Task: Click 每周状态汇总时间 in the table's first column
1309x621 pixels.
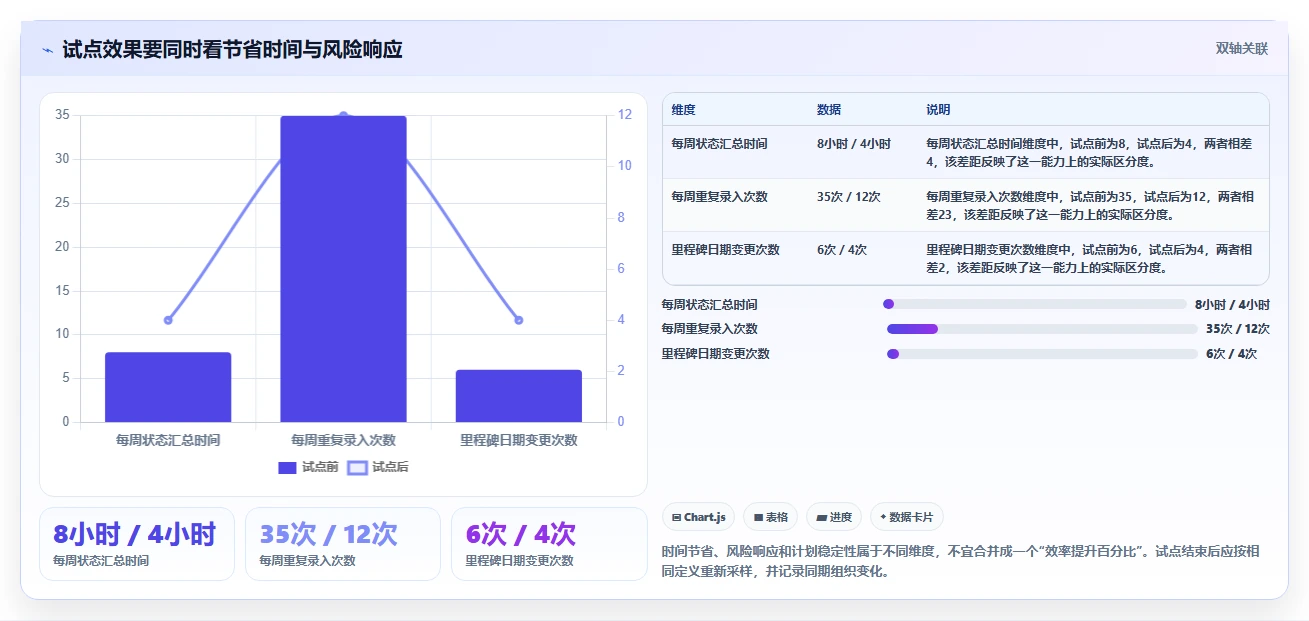Action: tap(720, 144)
